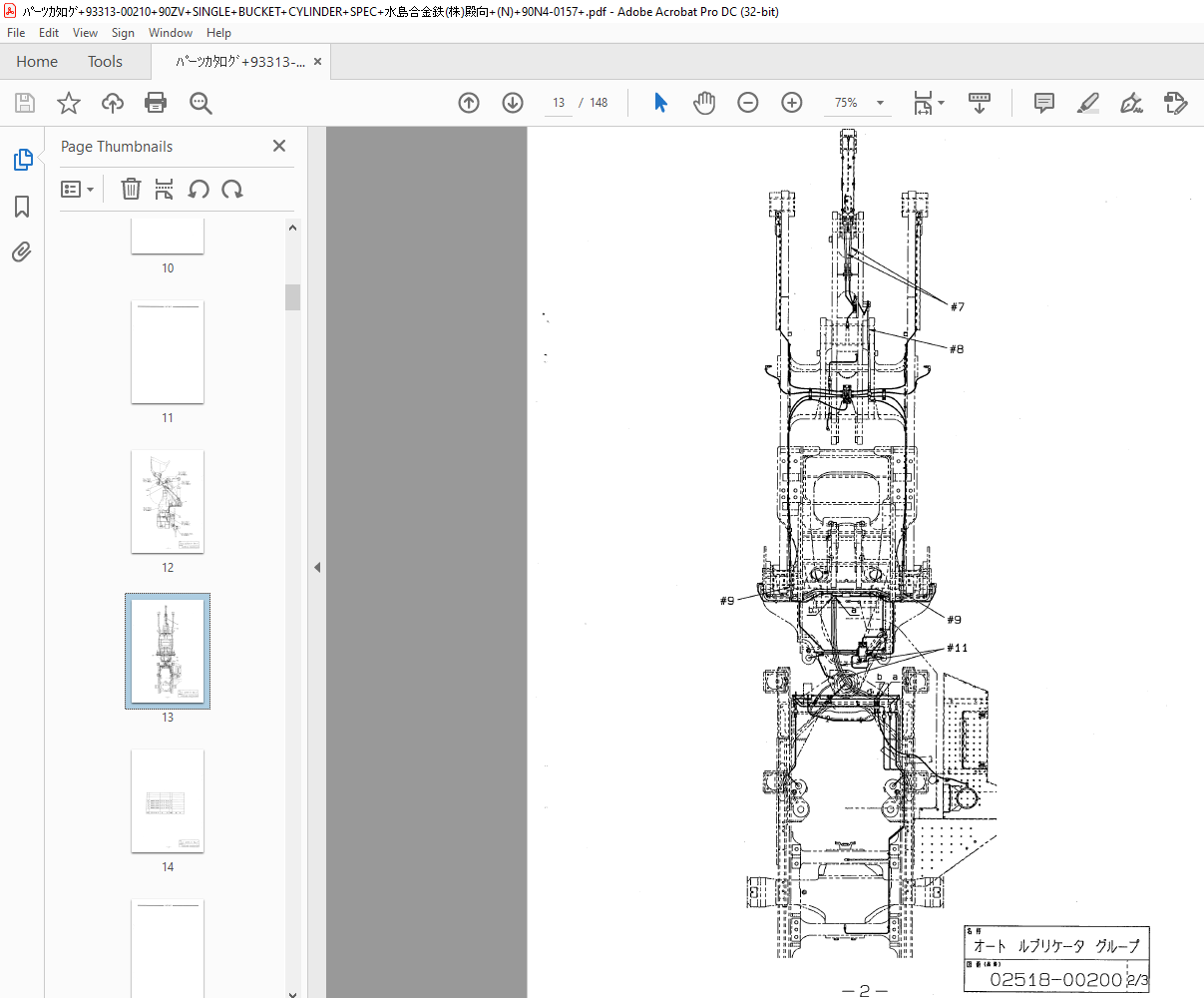This screenshot has height=998, width=1204.
Task: Switch to the Tools tab
Action: coord(105,62)
